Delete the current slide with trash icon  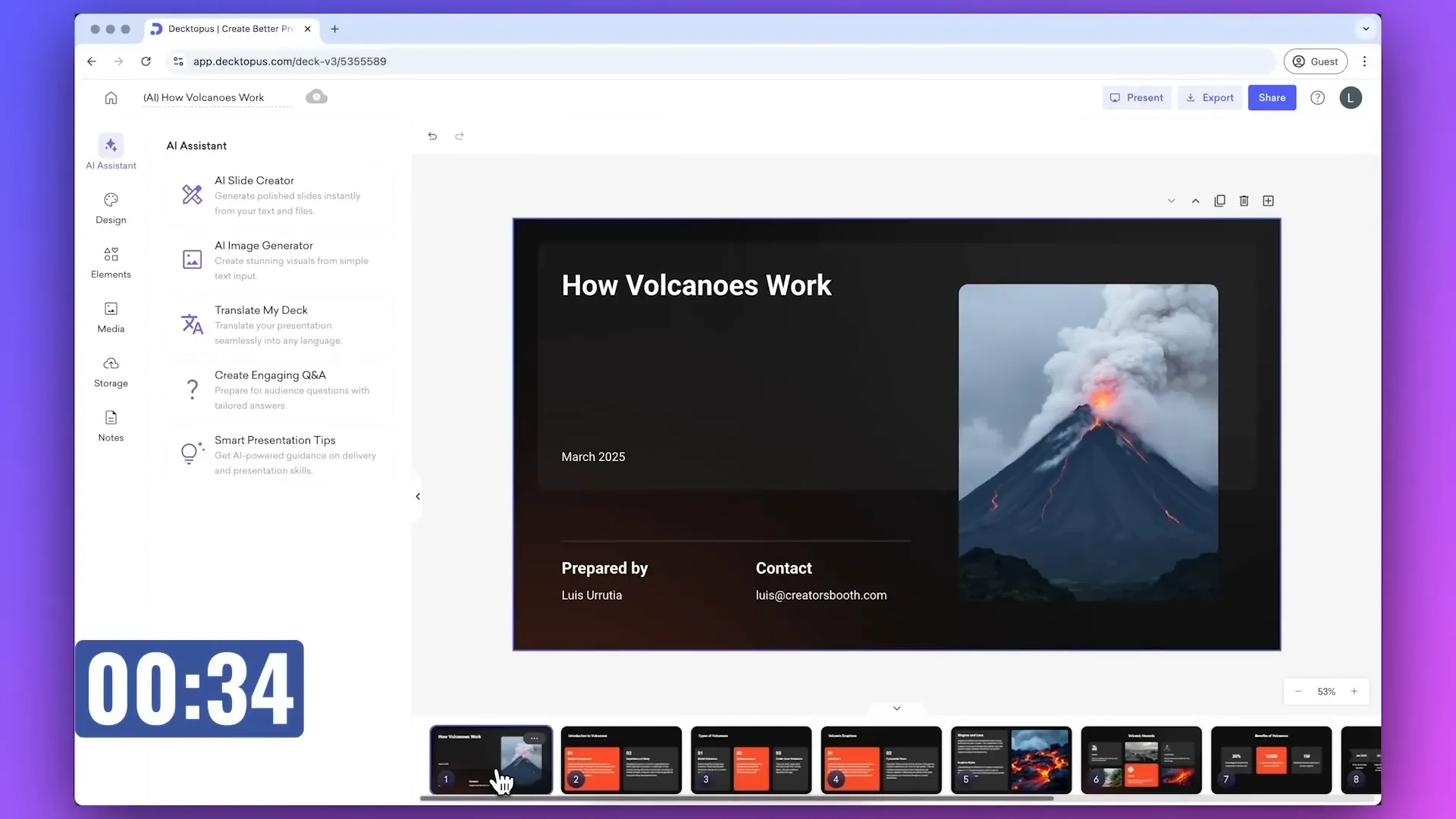pyautogui.click(x=1244, y=201)
